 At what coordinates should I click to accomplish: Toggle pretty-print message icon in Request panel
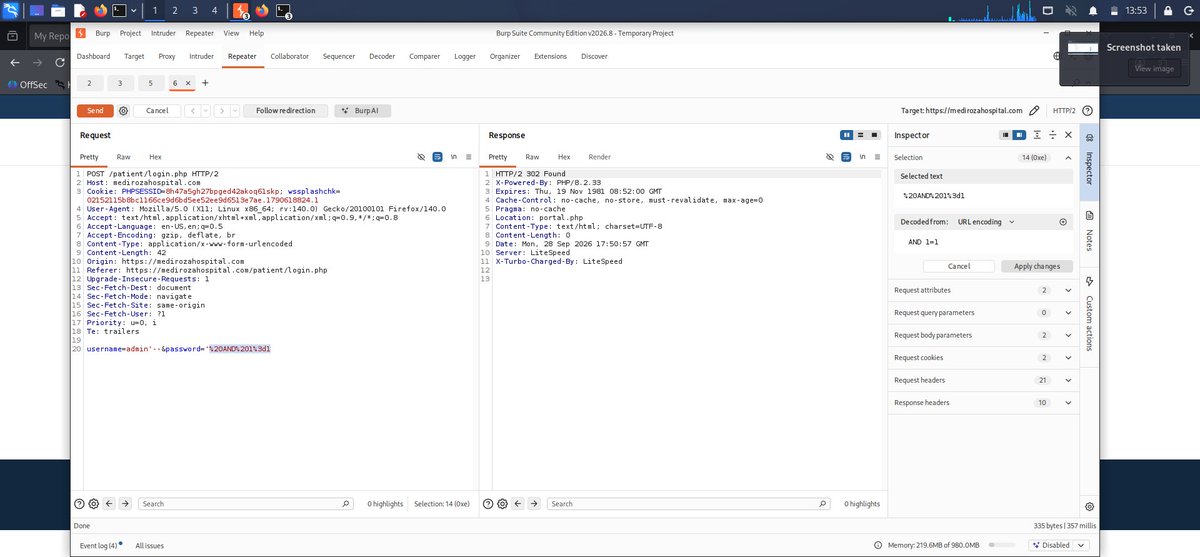tap(437, 157)
